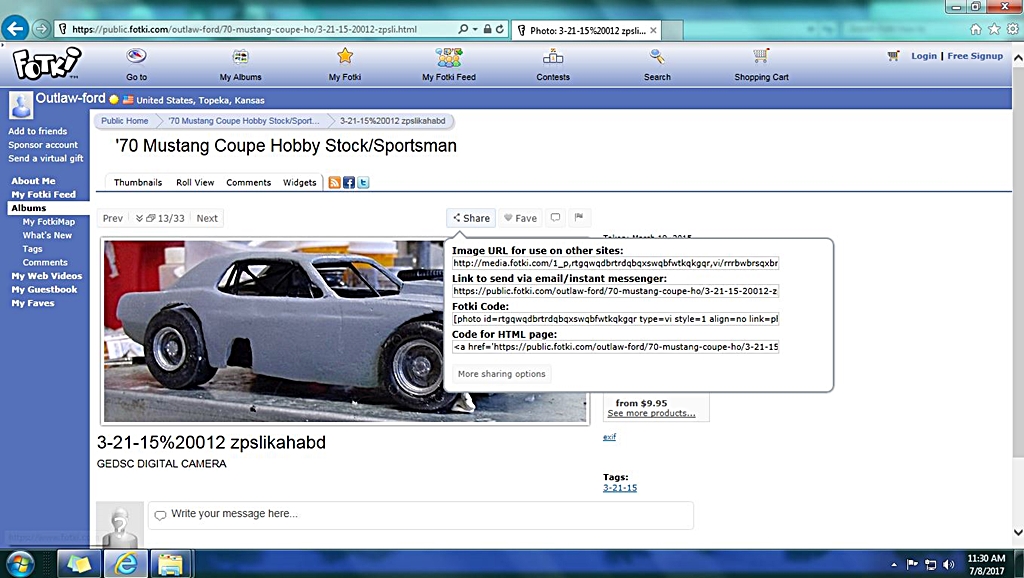Switch to the Thumbnails tab

click(138, 183)
